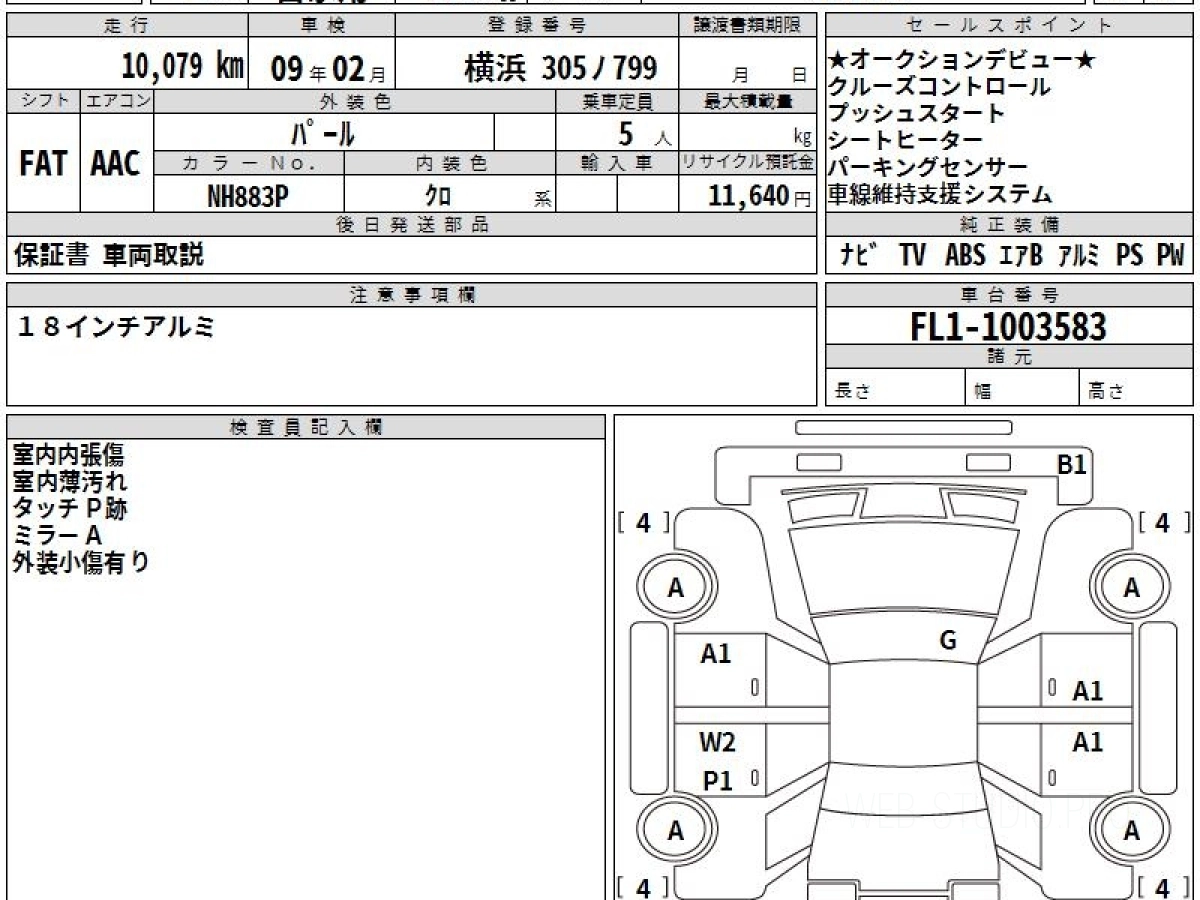The height and width of the screenshot is (900, 1200).
Task: Click the A1 mark directly above W2
Action: pyautogui.click(x=716, y=654)
